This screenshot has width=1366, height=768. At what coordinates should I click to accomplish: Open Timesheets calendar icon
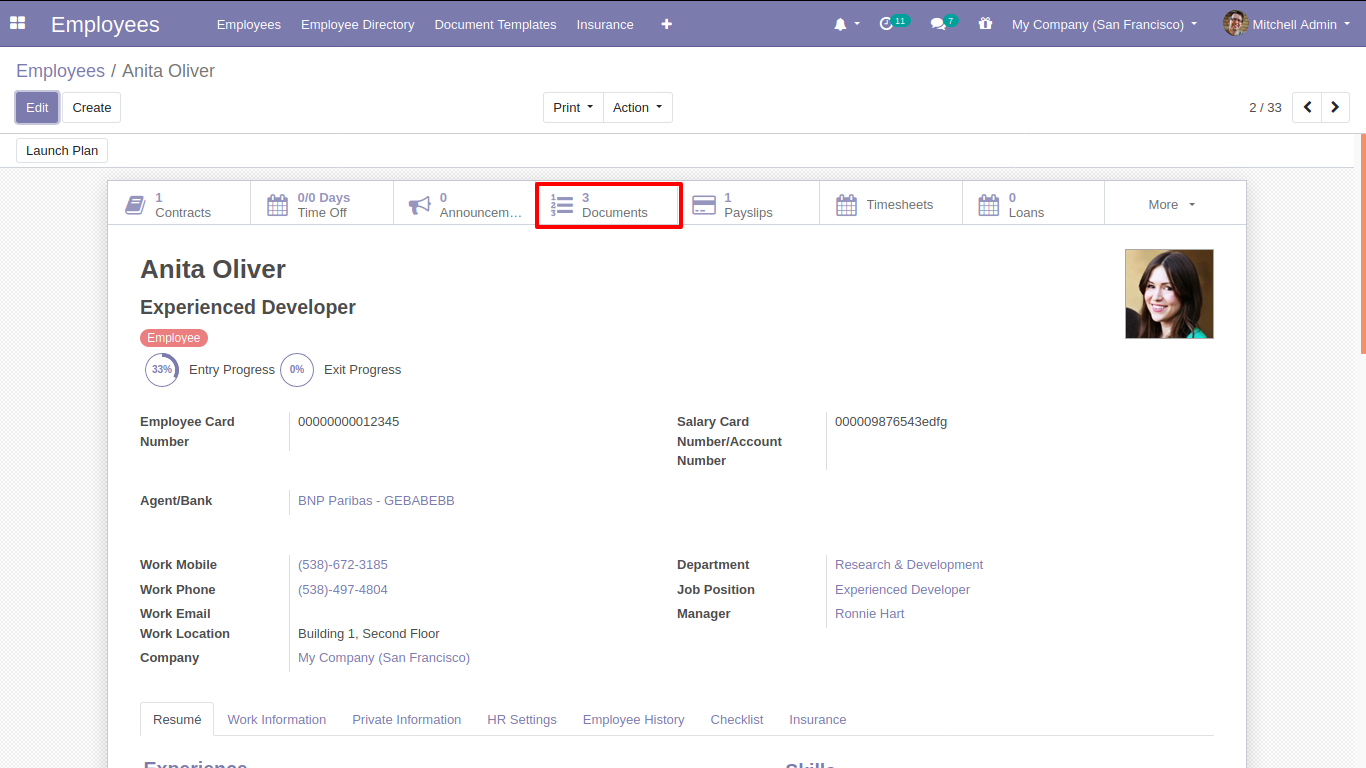click(x=847, y=205)
